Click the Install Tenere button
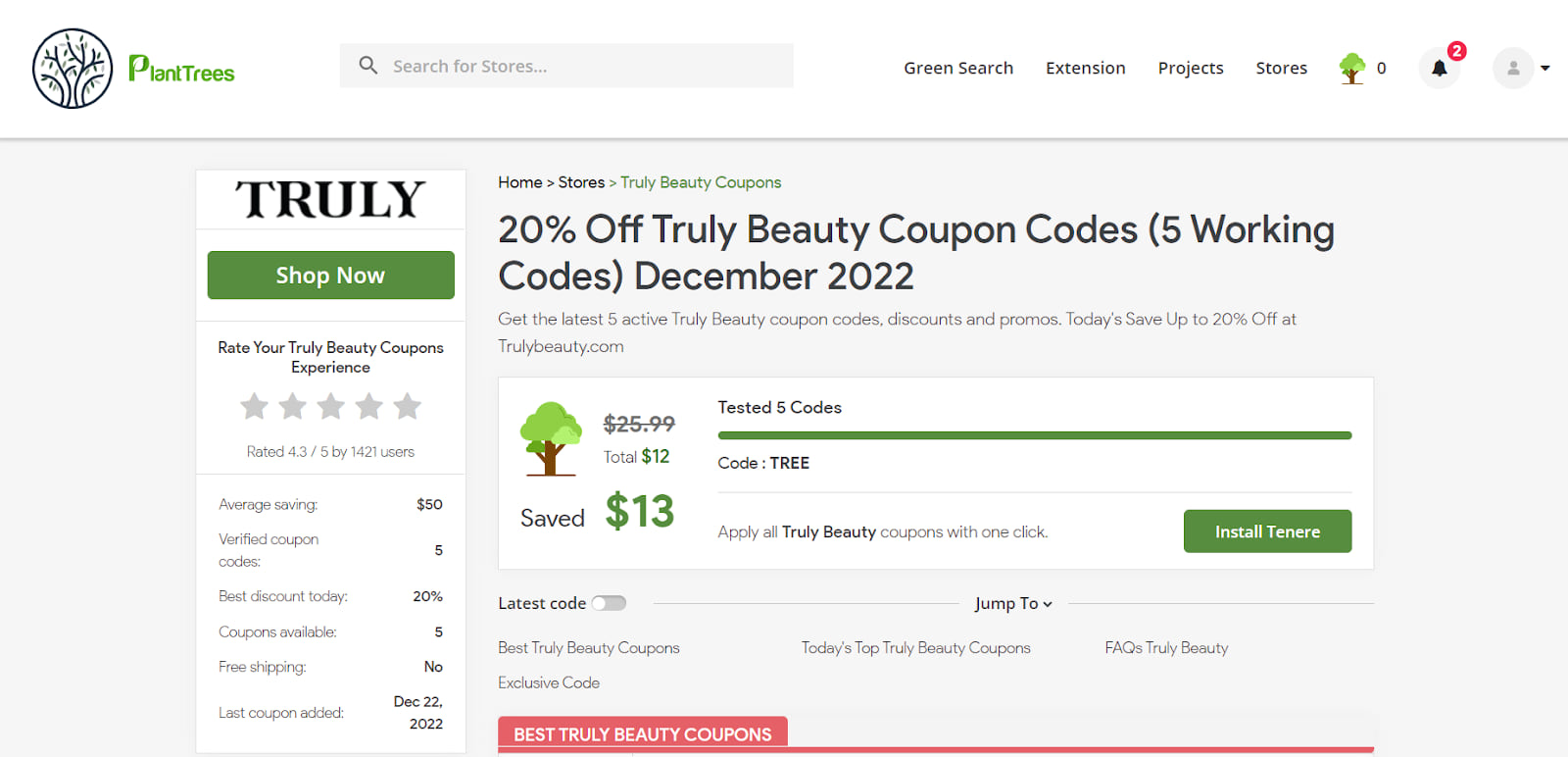Screen dimensions: 1568x757 (x=1267, y=531)
